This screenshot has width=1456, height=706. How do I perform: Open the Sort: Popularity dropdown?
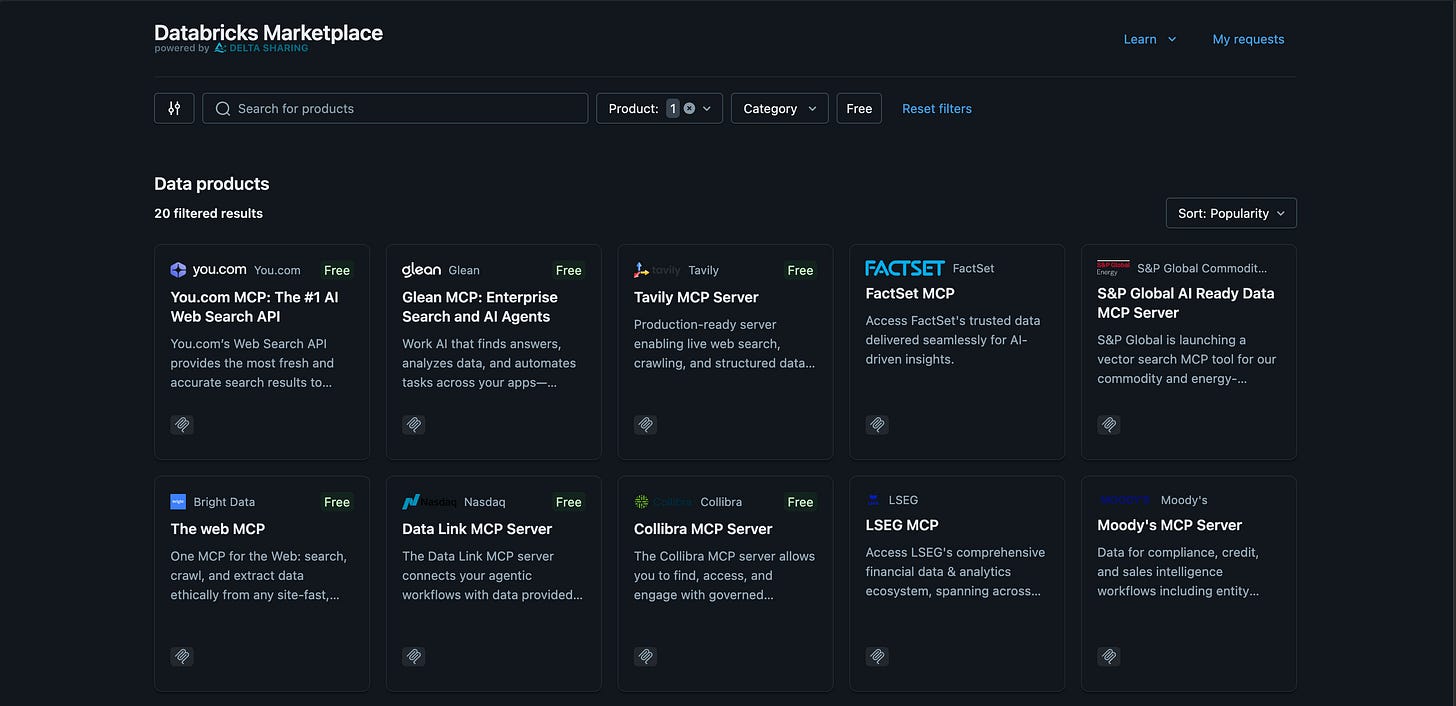coord(1231,213)
